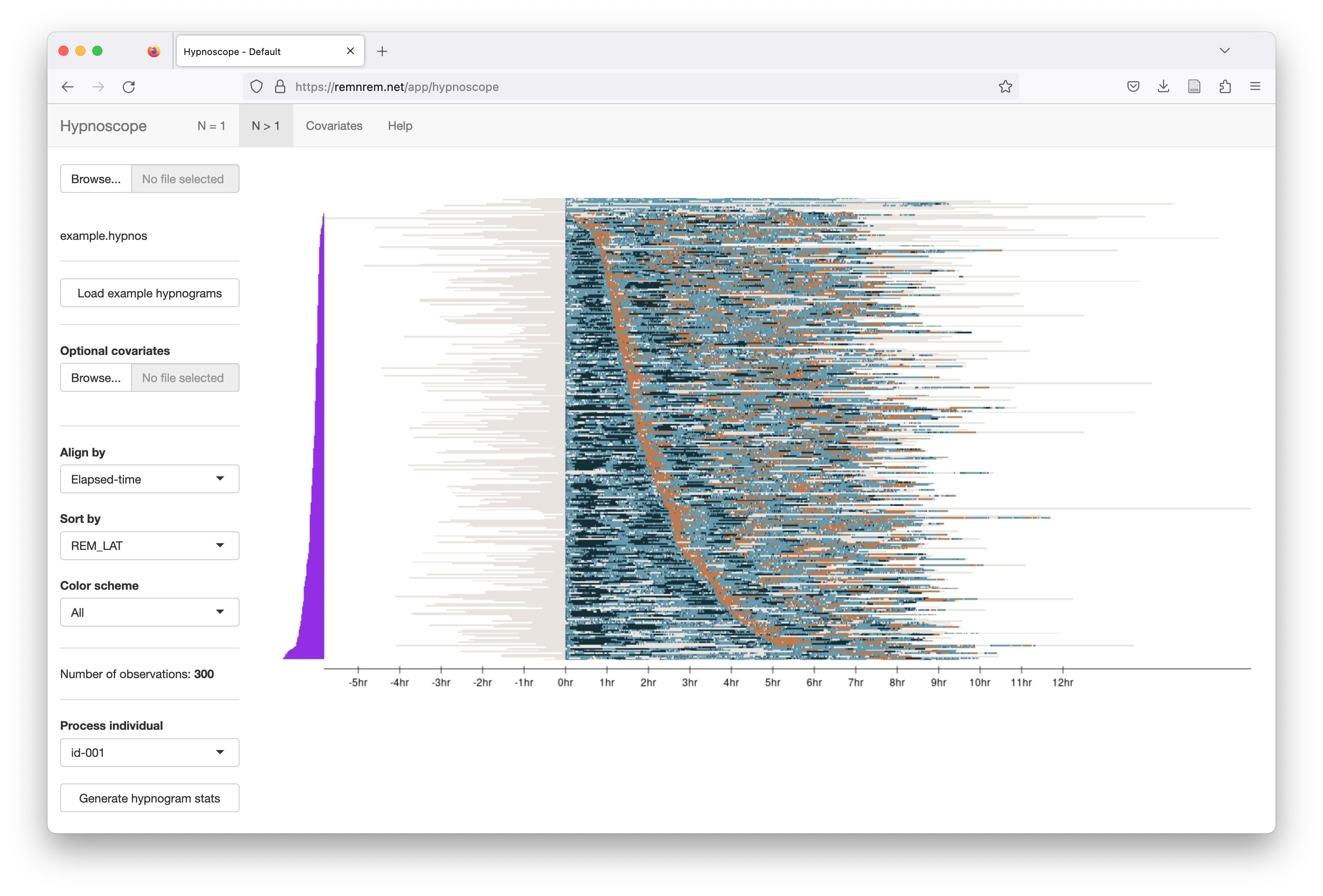Click the shield tracking protection icon
This screenshot has height=896, width=1323.
(x=257, y=86)
